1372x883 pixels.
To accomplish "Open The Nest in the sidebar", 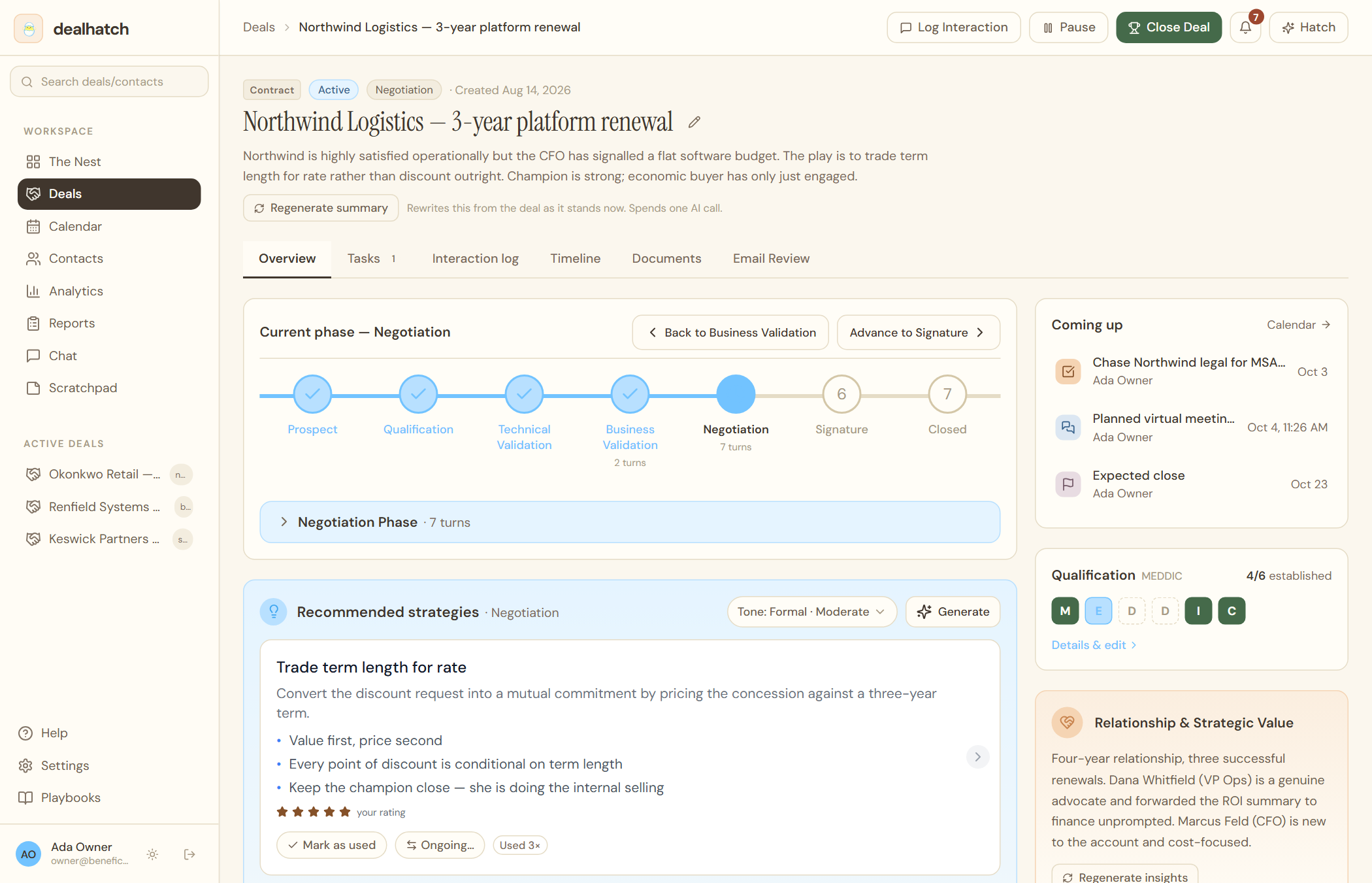I will tap(109, 161).
